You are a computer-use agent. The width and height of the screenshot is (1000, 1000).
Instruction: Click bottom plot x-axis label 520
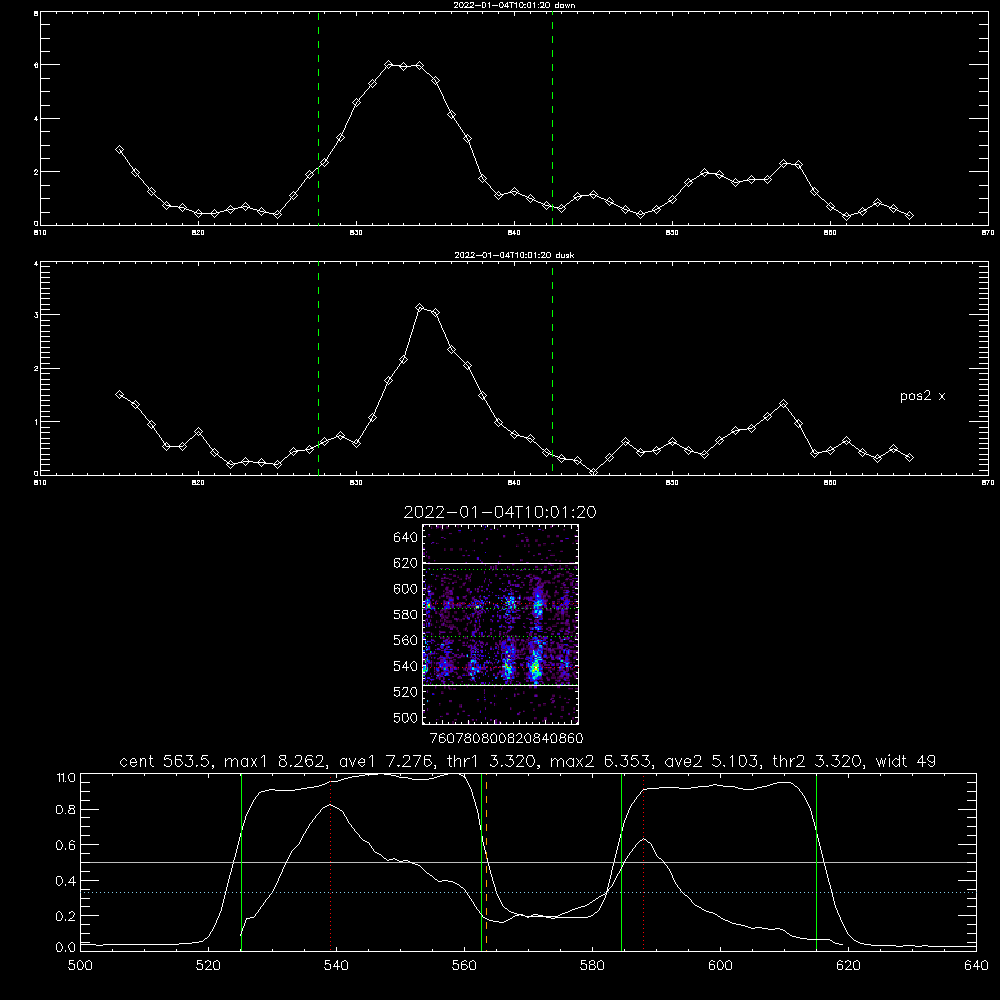click(x=208, y=966)
